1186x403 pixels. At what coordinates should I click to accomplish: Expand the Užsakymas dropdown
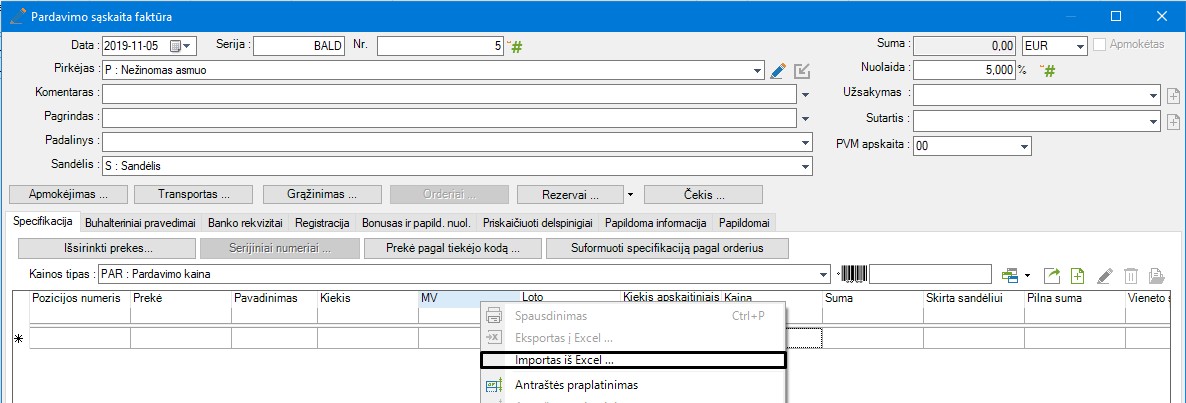click(1153, 96)
